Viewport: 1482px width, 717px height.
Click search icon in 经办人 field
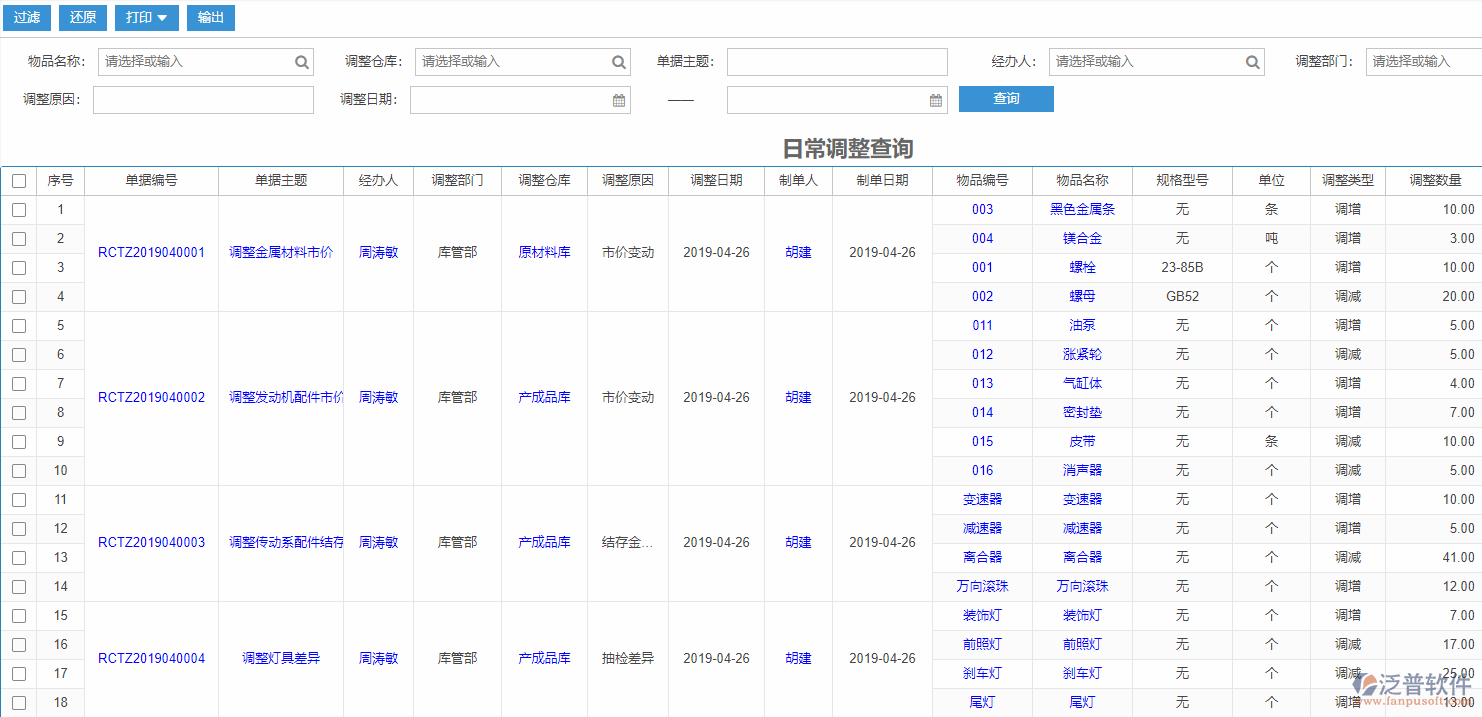click(1253, 62)
